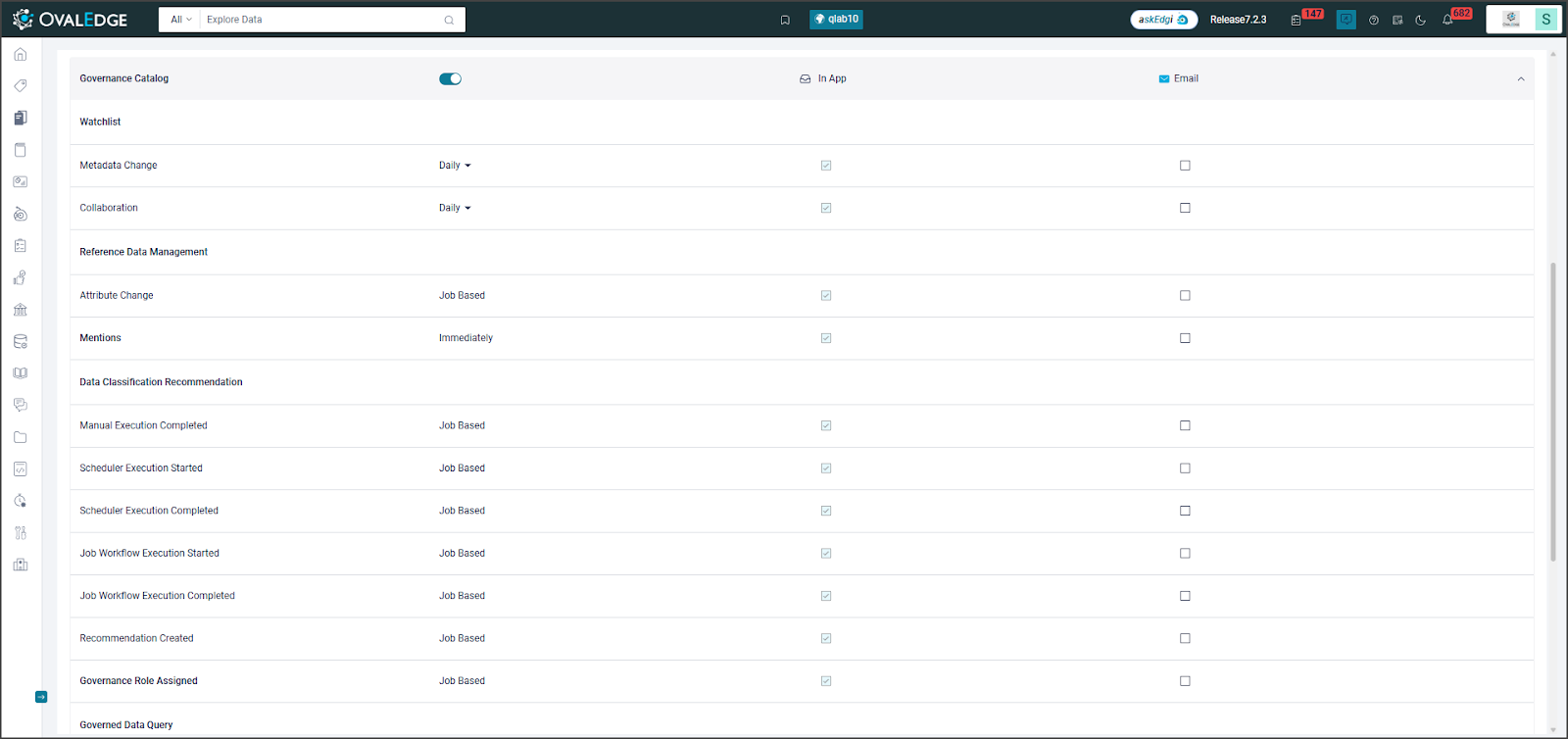Check Email box for Collaboration
1568x739 pixels.
(x=1185, y=208)
